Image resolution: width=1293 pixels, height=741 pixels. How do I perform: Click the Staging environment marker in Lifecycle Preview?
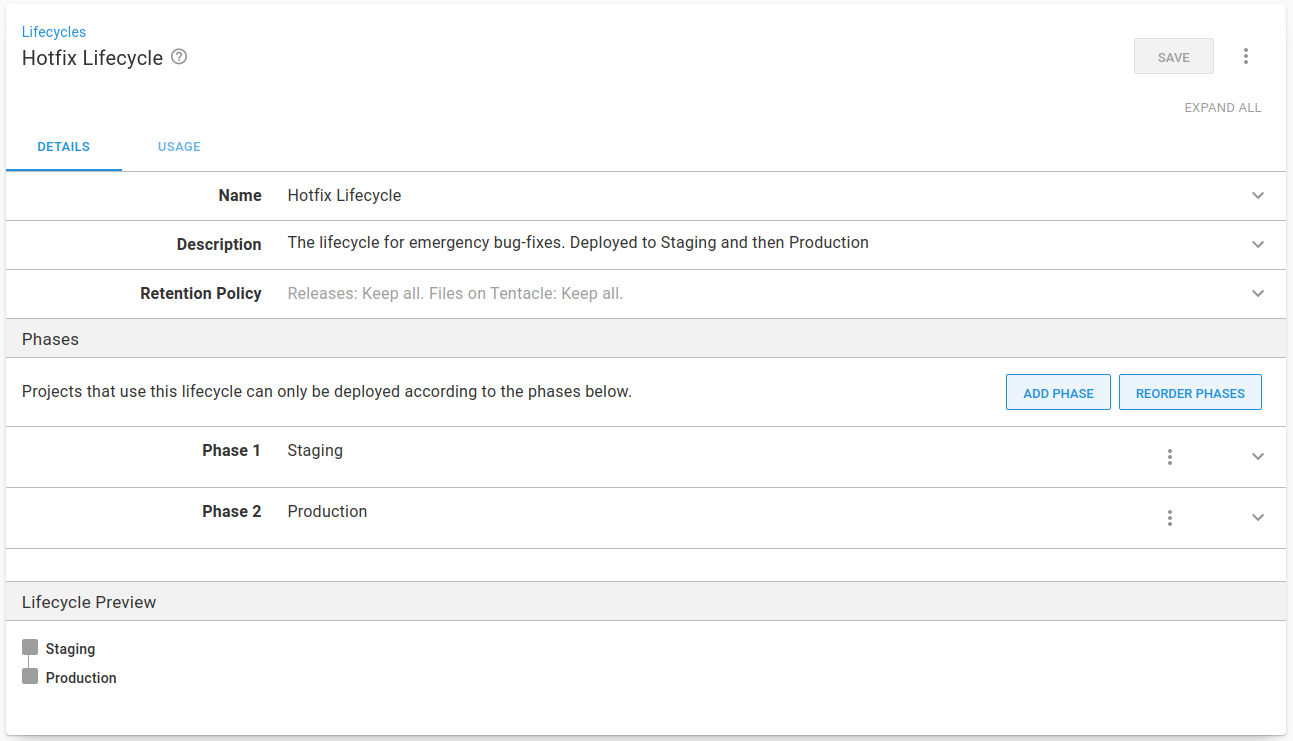coord(29,647)
